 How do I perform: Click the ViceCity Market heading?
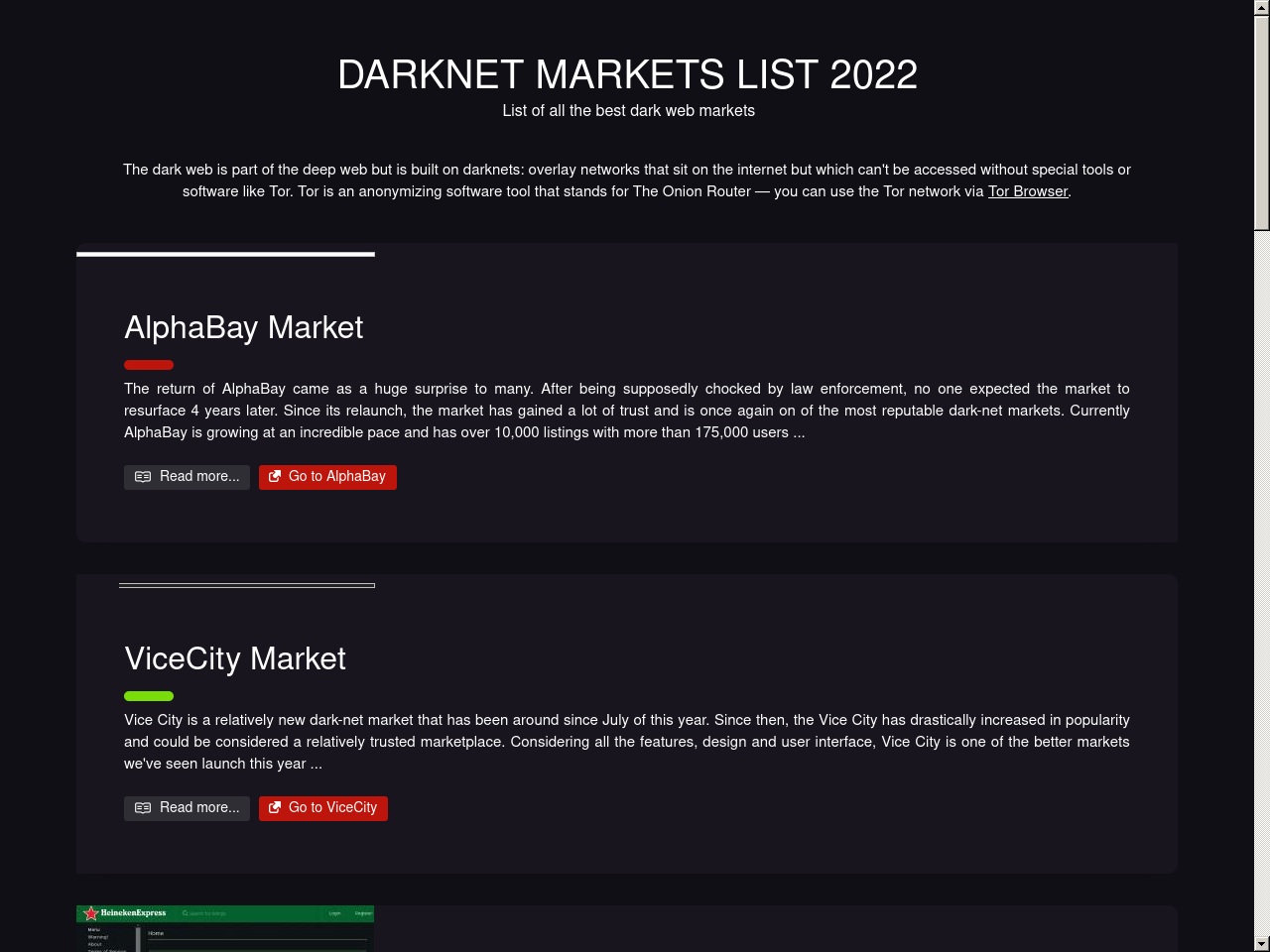point(235,658)
